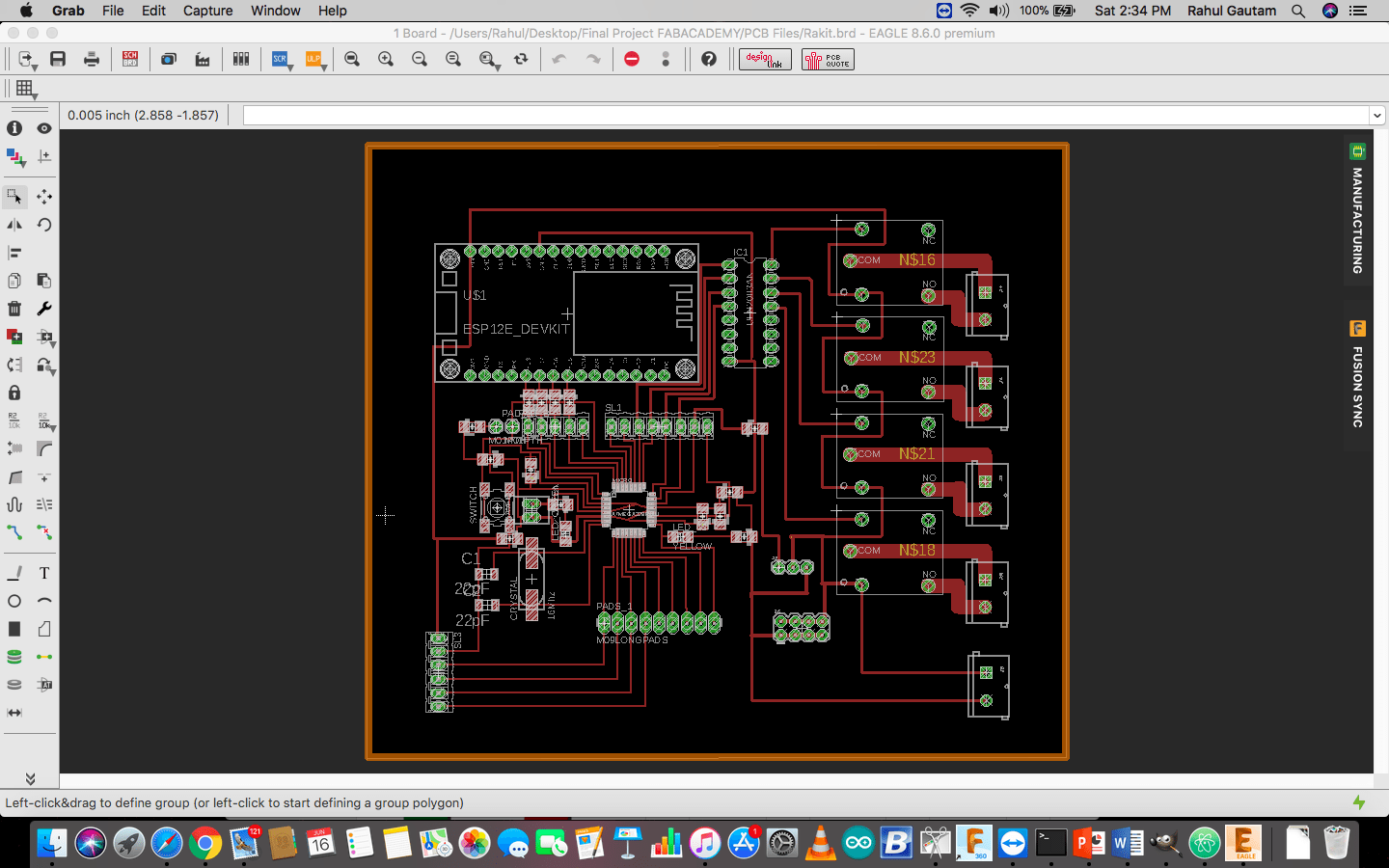The height and width of the screenshot is (868, 1389).
Task: Select the Text tool
Action: click(44, 573)
